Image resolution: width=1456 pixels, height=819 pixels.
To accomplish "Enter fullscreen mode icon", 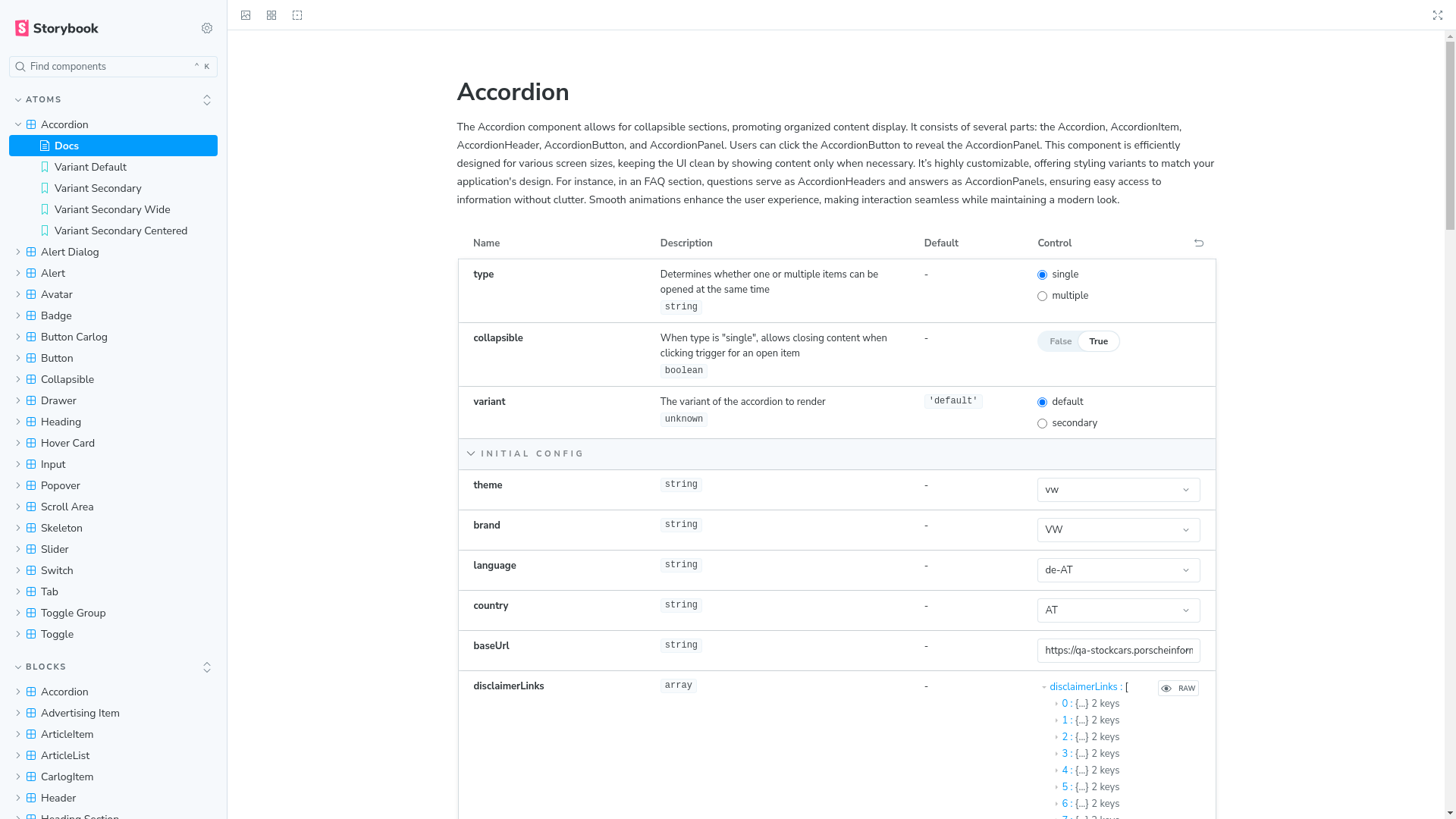I will click(x=1437, y=15).
